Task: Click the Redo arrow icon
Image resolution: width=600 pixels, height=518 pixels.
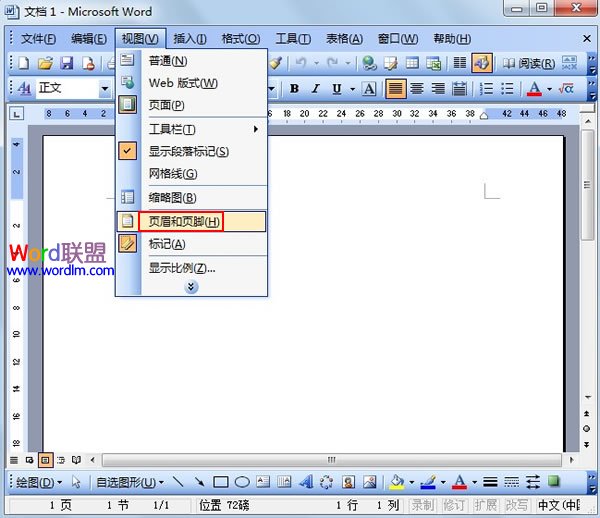Action: tap(332, 63)
